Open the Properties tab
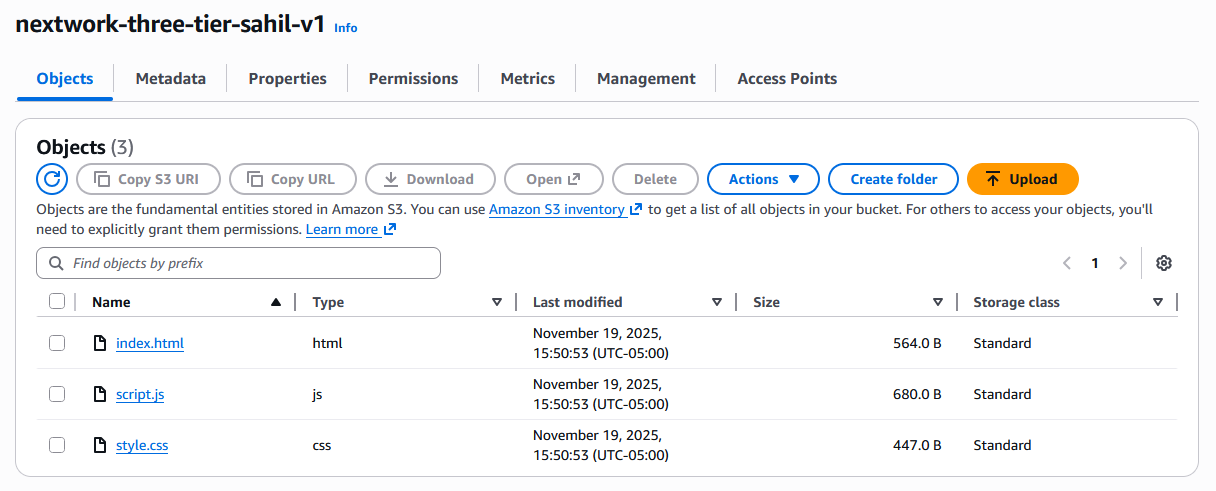Viewport: 1216px width, 491px height. 287,78
